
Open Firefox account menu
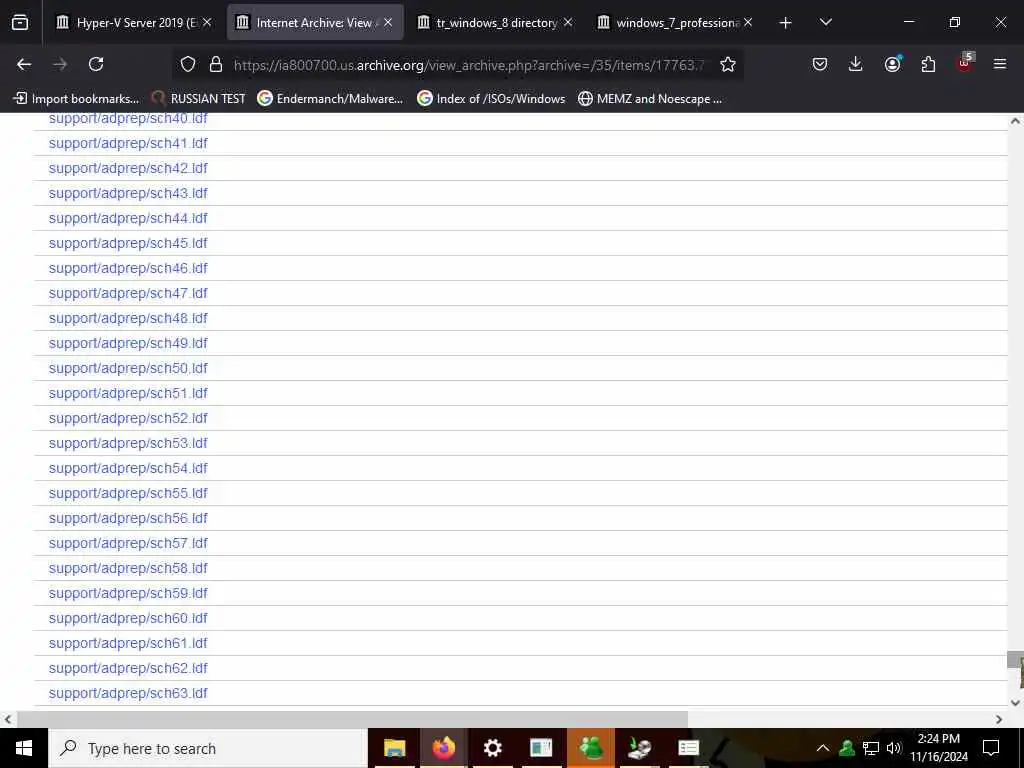click(x=892, y=64)
